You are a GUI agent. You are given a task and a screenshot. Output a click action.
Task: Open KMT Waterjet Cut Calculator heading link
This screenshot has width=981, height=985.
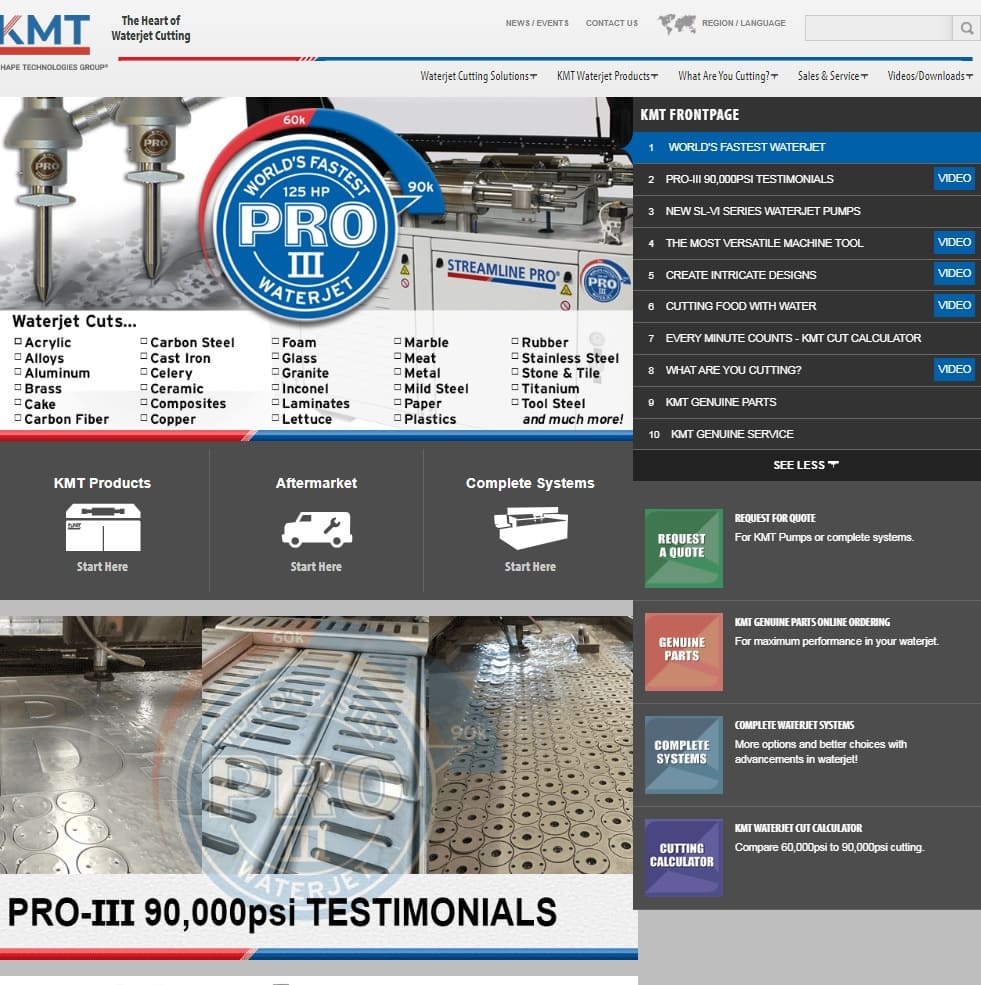(798, 828)
